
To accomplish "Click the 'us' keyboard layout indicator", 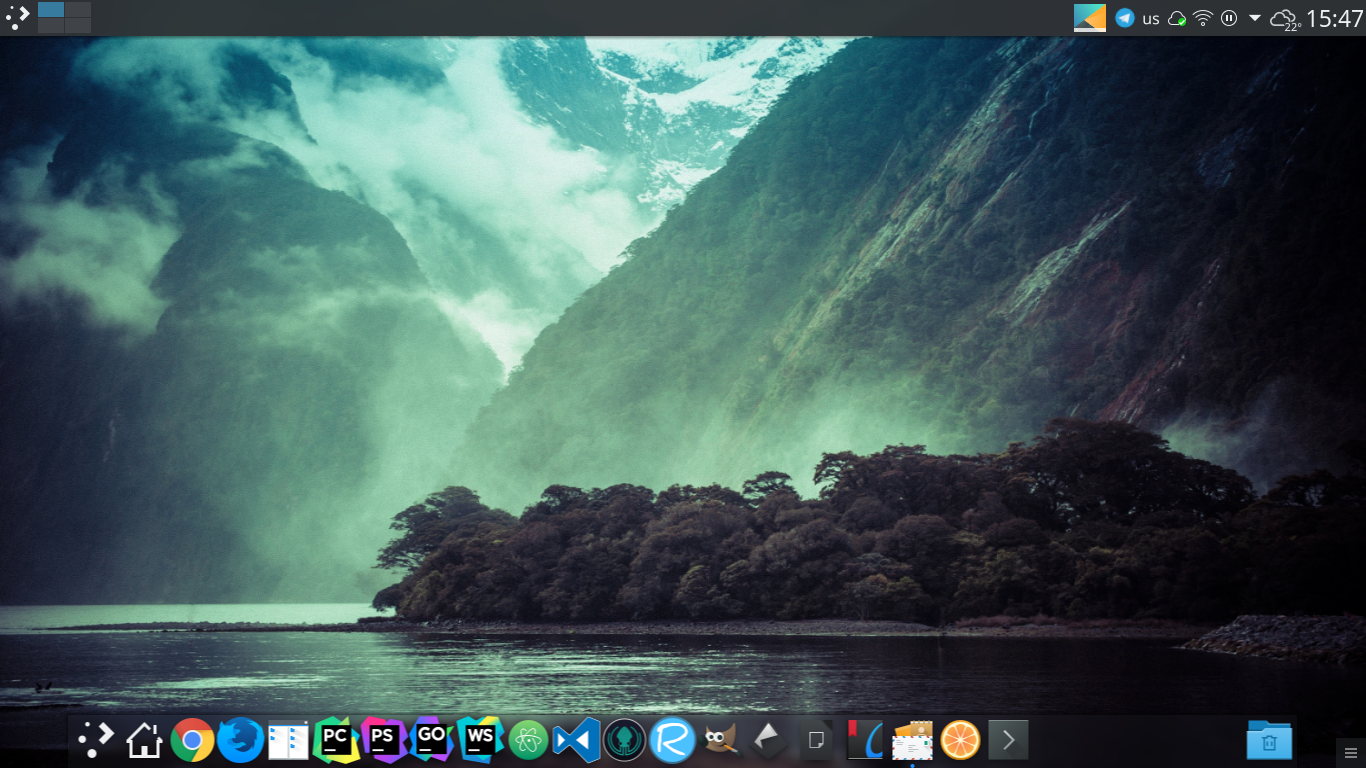I will [1151, 18].
